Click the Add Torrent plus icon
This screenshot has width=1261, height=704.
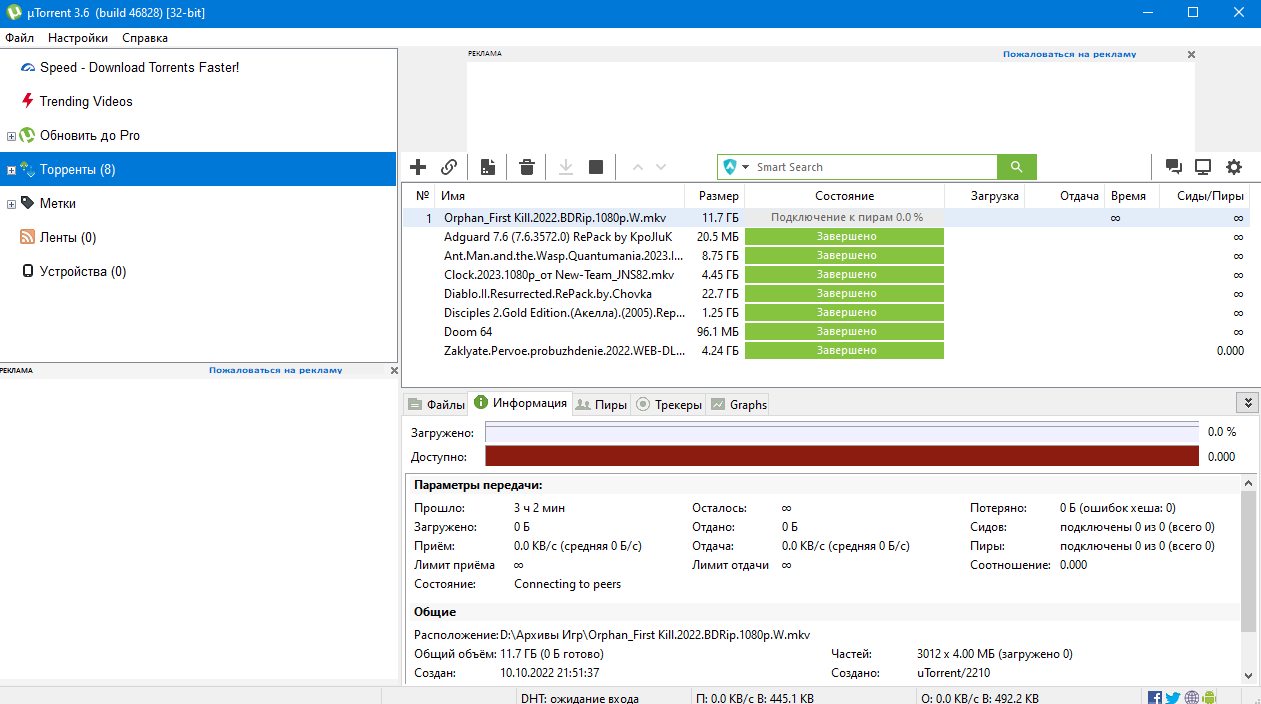tap(418, 167)
